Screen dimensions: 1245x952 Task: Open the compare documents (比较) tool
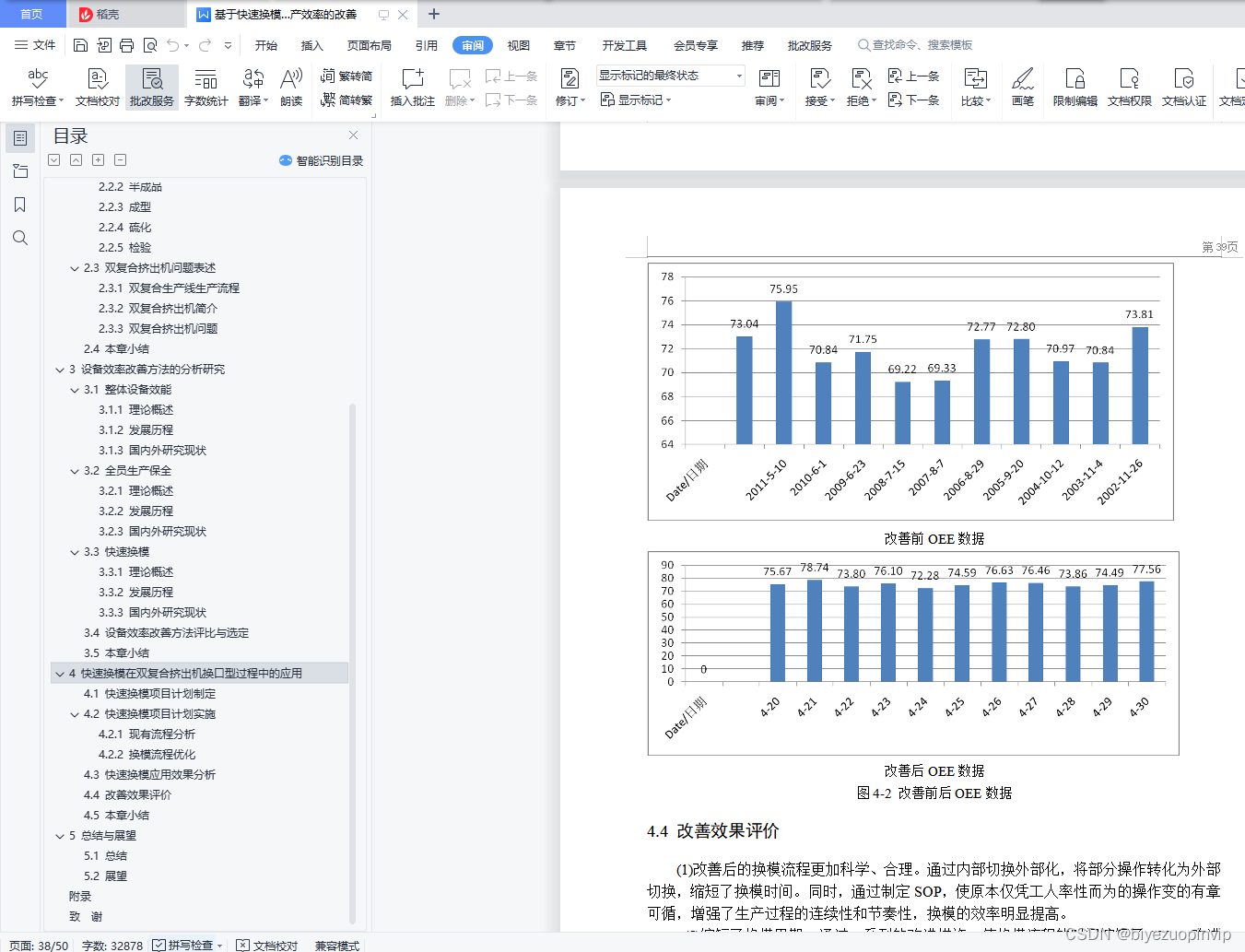tap(975, 88)
